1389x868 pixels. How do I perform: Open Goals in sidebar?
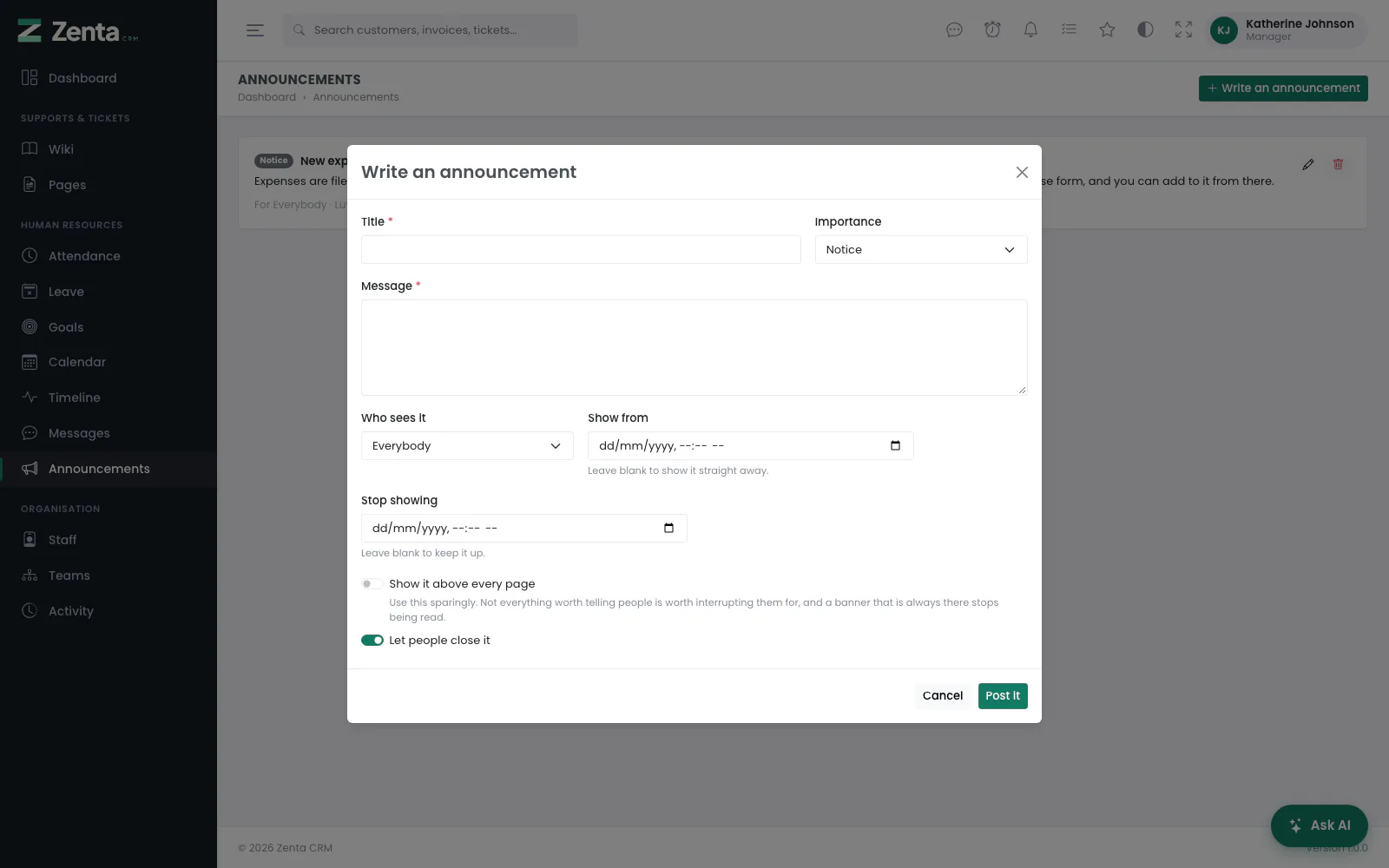(109, 327)
